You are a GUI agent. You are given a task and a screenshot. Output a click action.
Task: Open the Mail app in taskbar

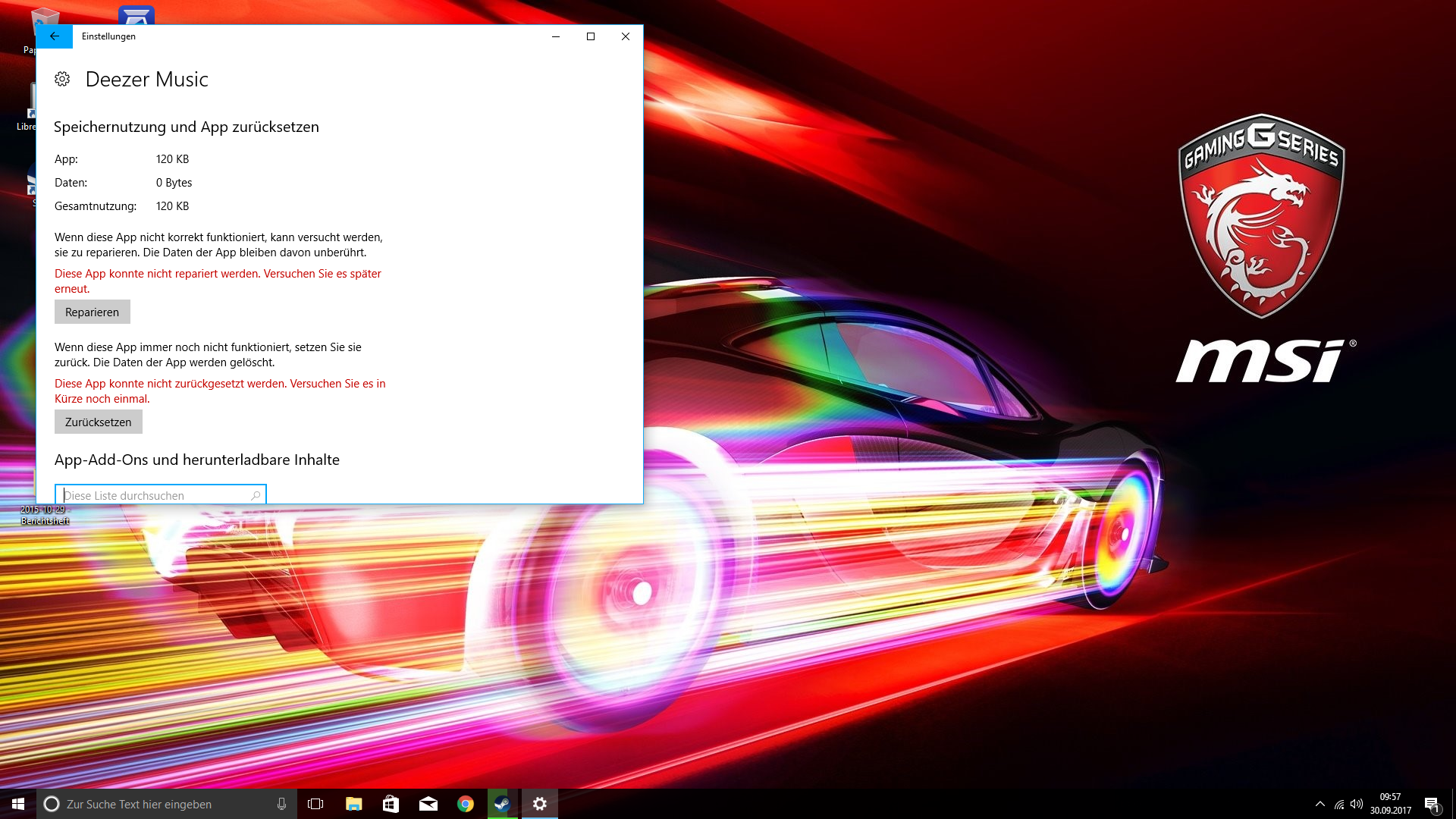[428, 804]
